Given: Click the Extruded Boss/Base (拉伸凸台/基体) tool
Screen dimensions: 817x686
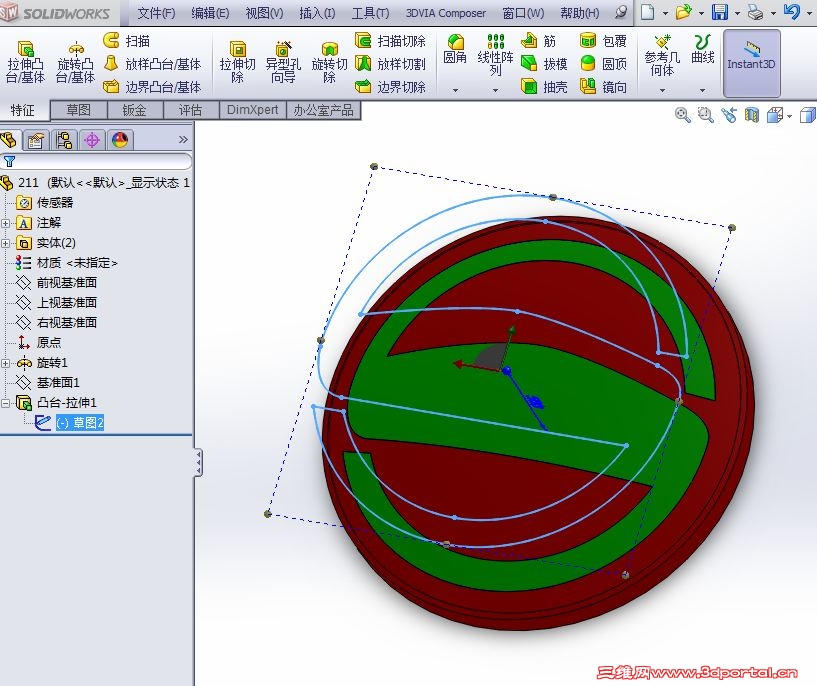Looking at the screenshot, I should [25, 61].
